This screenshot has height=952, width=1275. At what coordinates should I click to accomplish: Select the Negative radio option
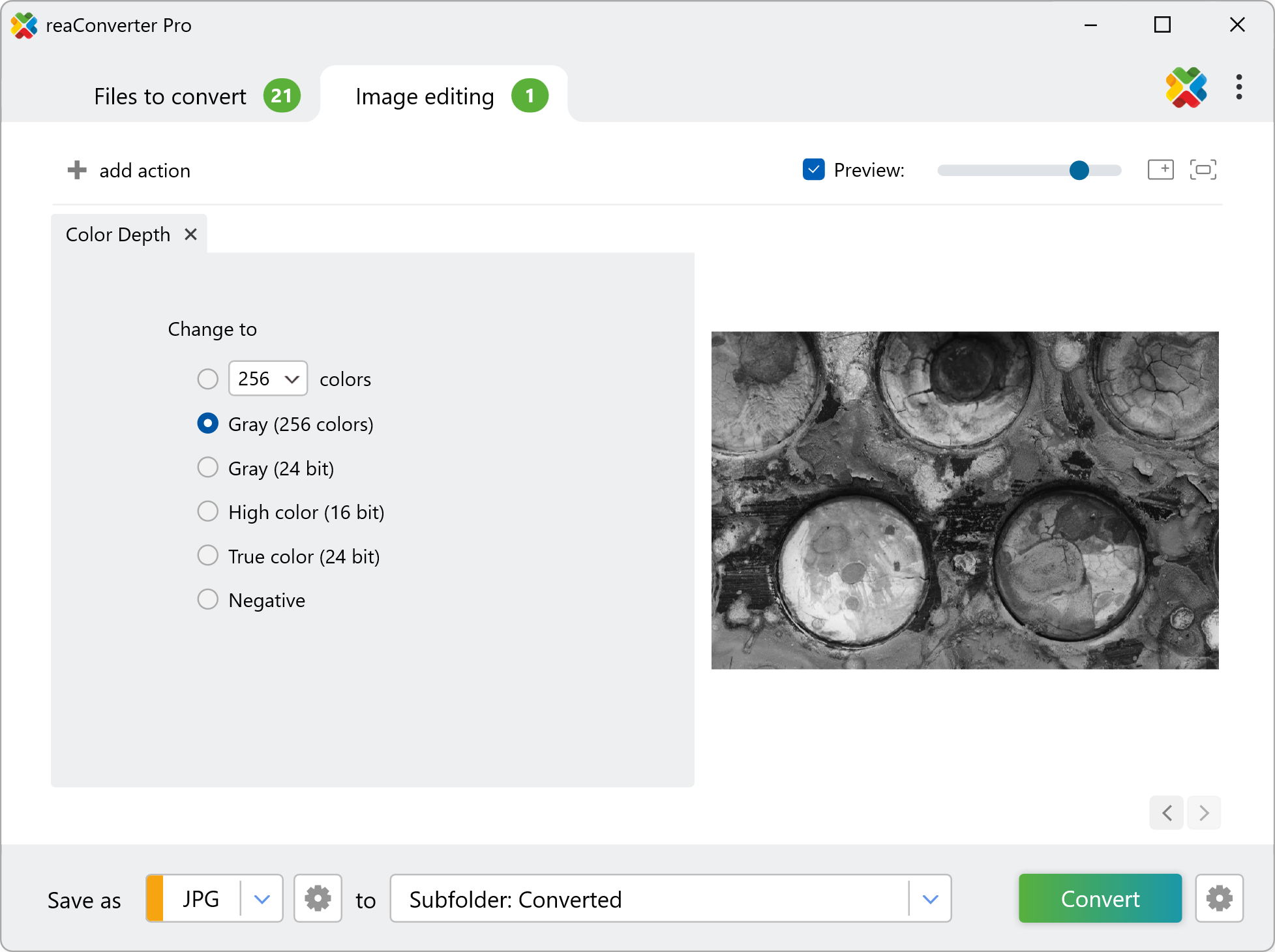(207, 599)
